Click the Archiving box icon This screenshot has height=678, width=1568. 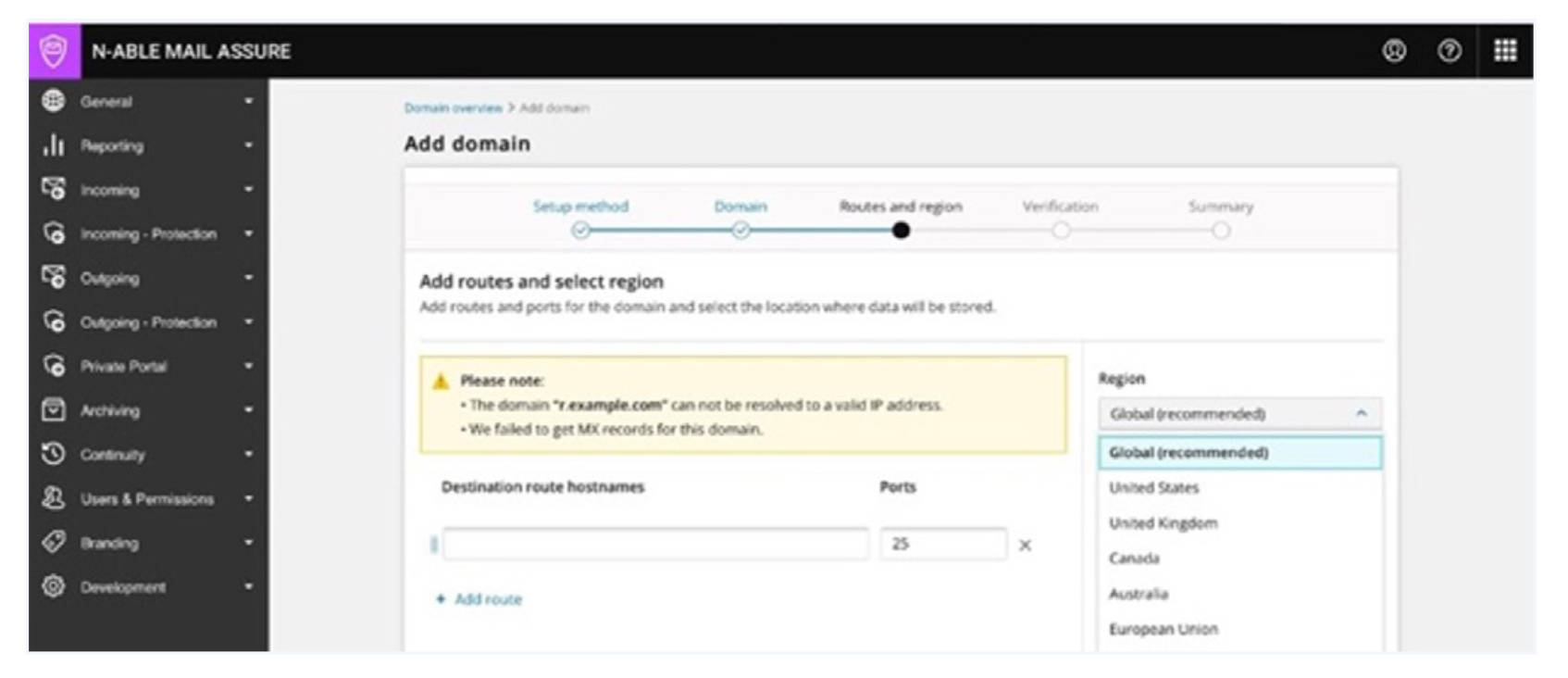point(54,410)
